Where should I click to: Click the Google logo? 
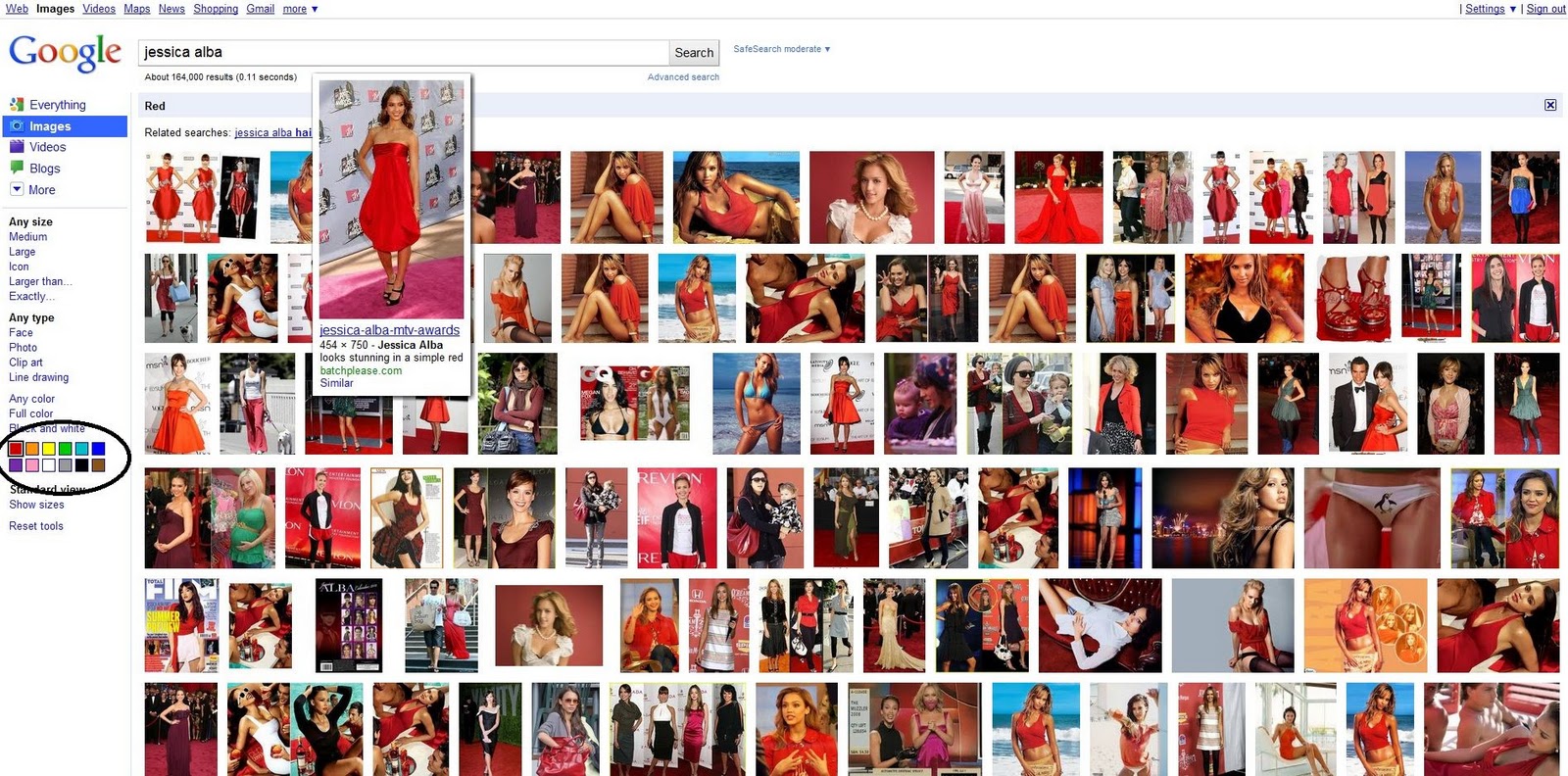point(65,52)
